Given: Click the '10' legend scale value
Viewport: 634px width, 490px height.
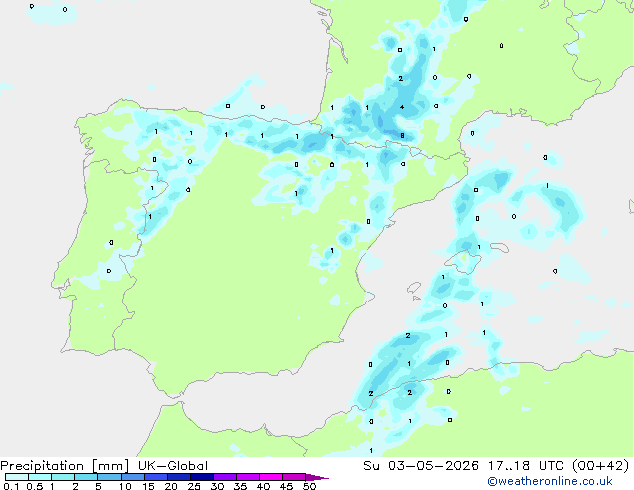Looking at the screenshot, I should tap(125, 486).
